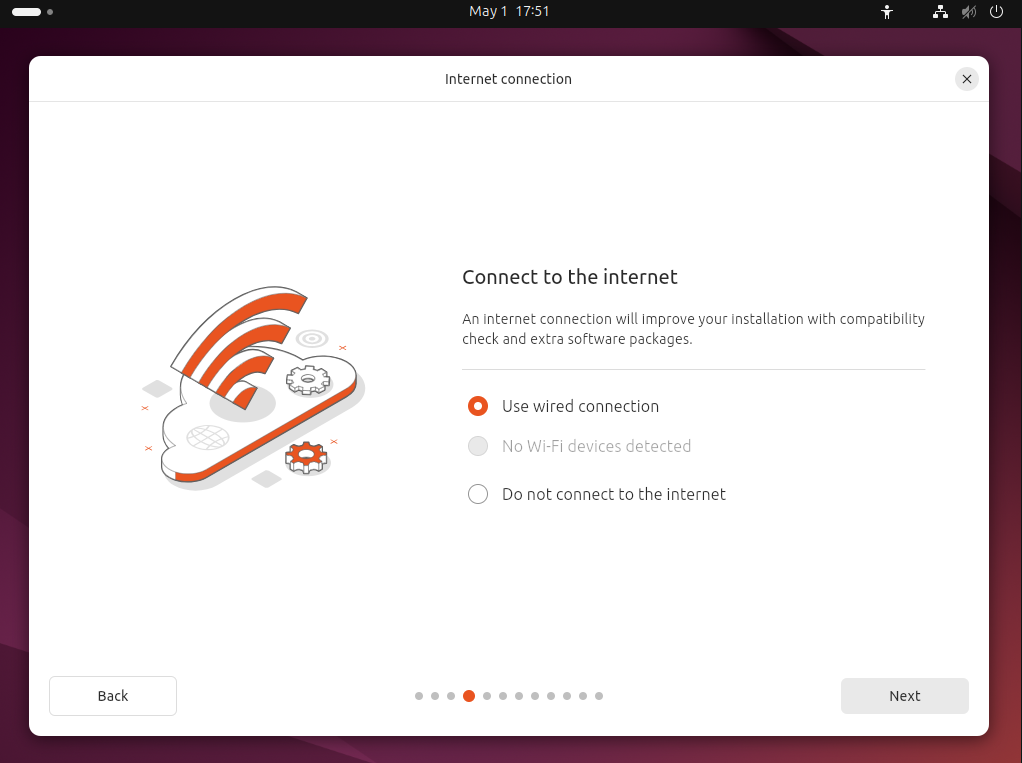Go to the previous step with Back
This screenshot has height=763, width=1022.
[x=113, y=696]
